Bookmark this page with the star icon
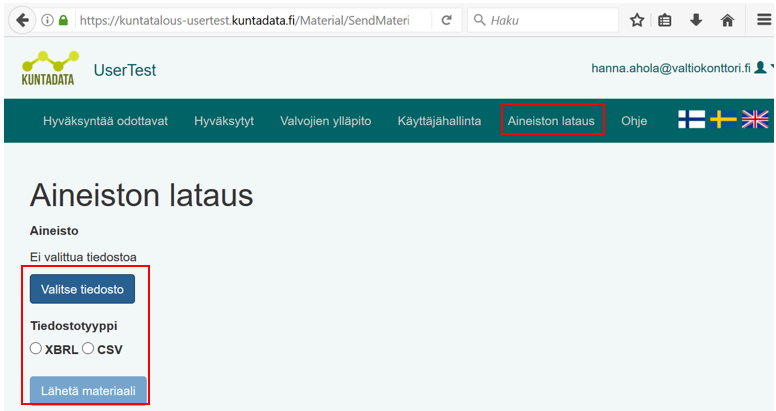The width and height of the screenshot is (776, 411). pos(637,20)
